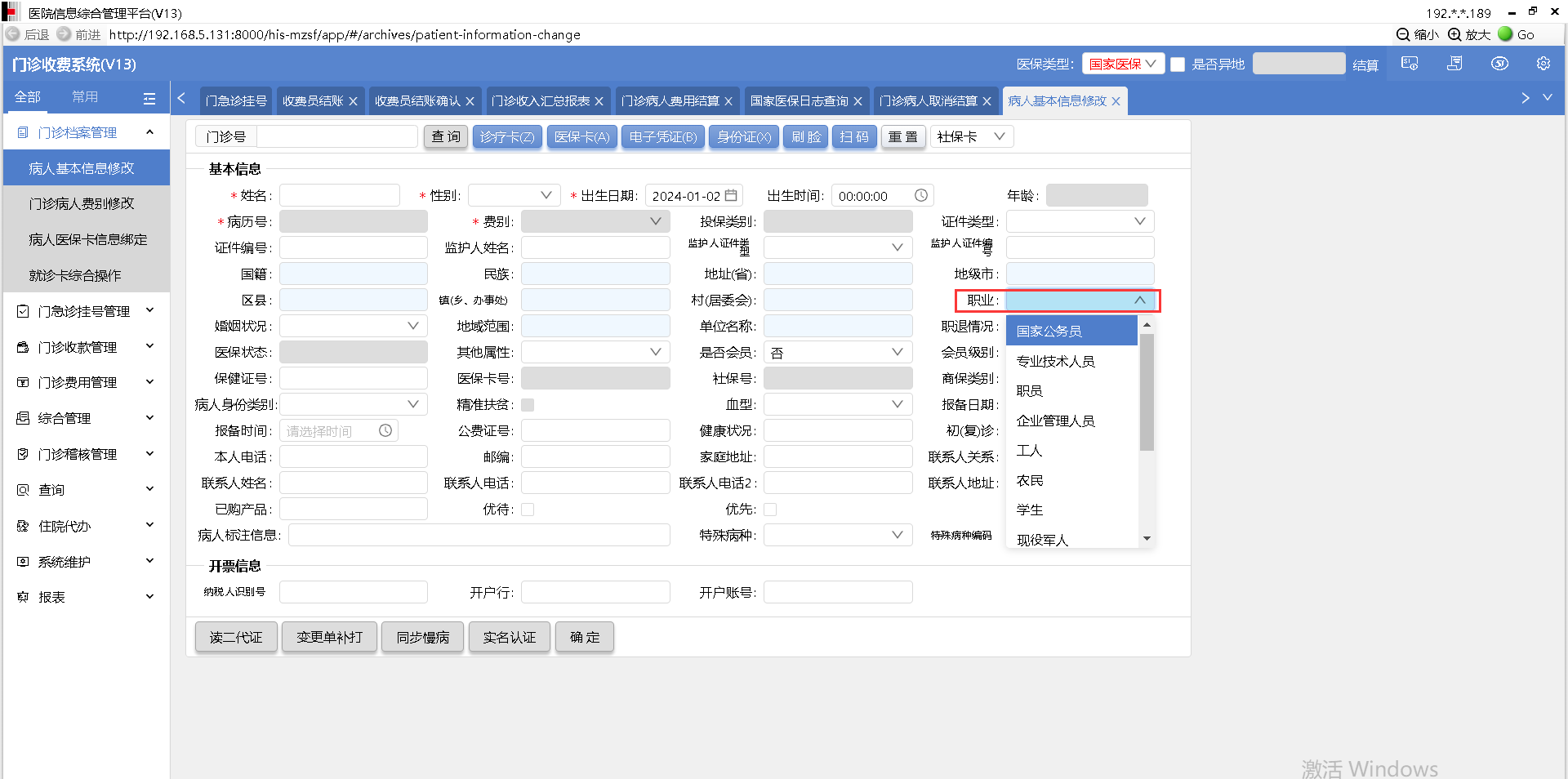1568x779 pixels.
Task: Click the 综合管理 sidebar icon
Action: (23, 418)
